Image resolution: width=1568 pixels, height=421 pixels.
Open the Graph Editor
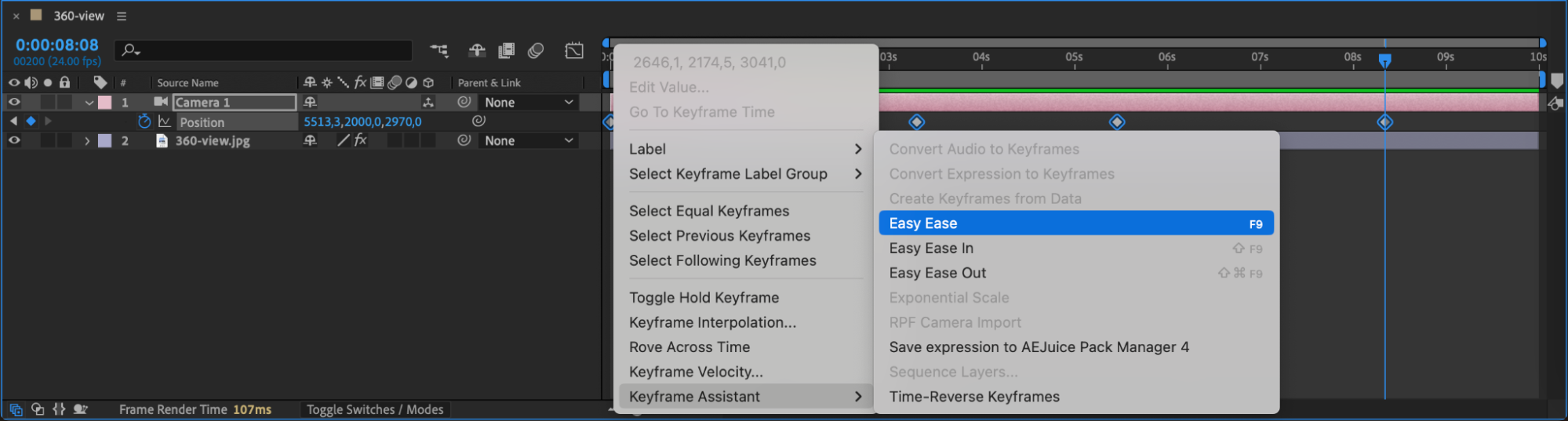coord(574,51)
